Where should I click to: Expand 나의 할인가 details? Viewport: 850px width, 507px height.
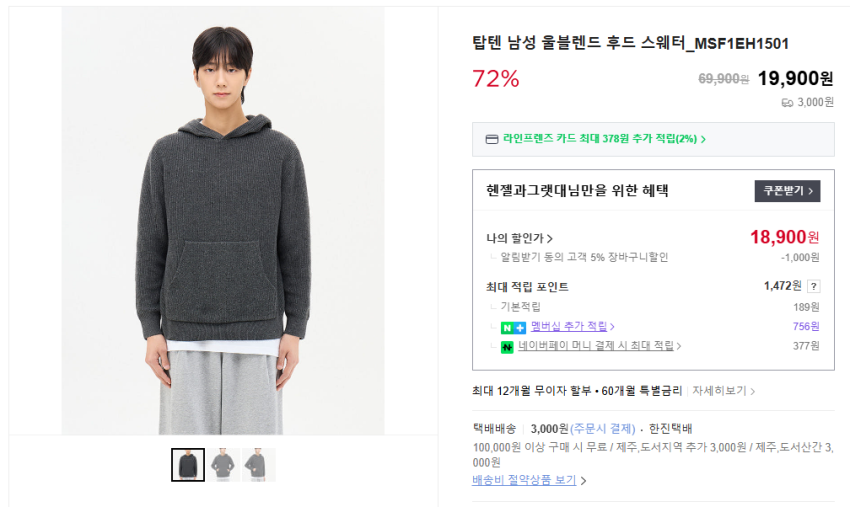(519, 238)
